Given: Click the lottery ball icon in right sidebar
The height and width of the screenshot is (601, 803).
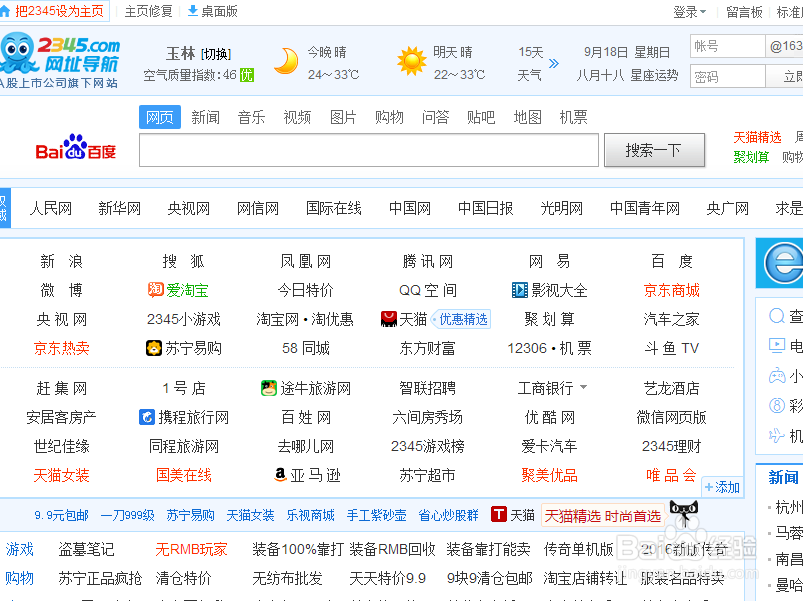Looking at the screenshot, I should pyautogui.click(x=777, y=405).
